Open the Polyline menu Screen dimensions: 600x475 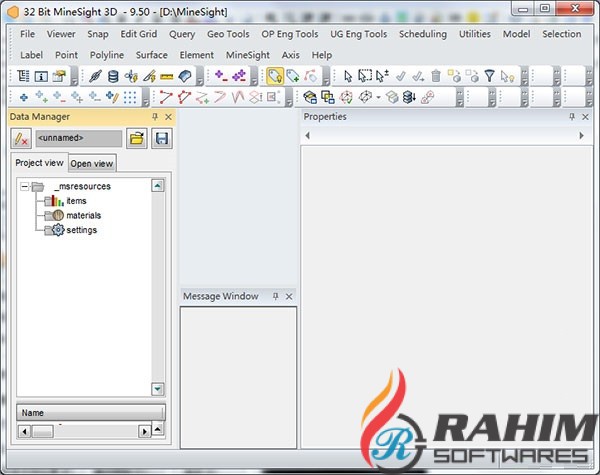point(107,55)
